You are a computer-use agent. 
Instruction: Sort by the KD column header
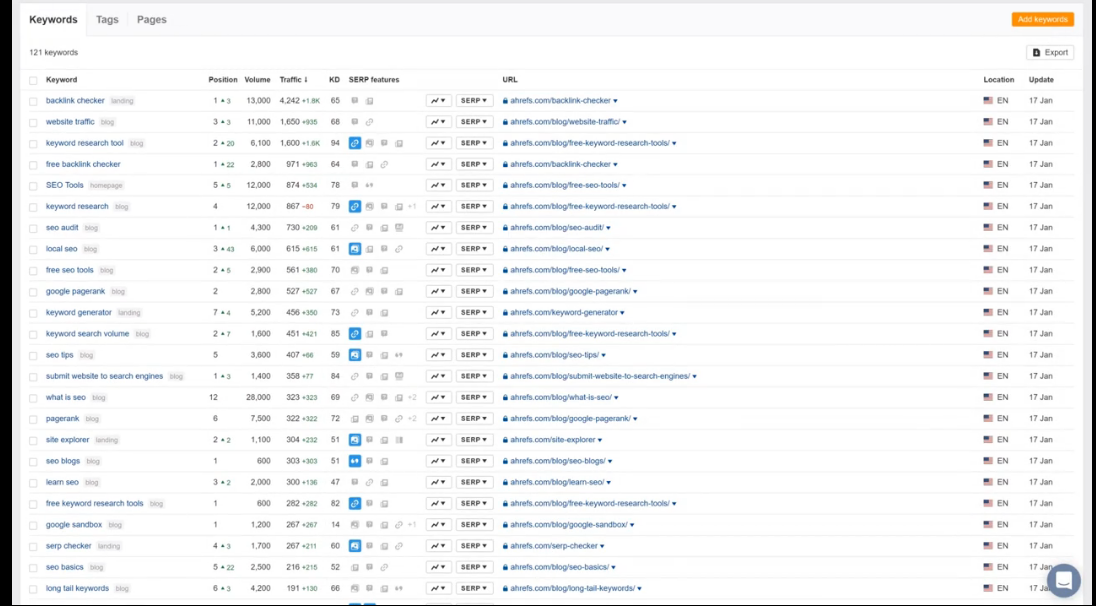coord(334,80)
